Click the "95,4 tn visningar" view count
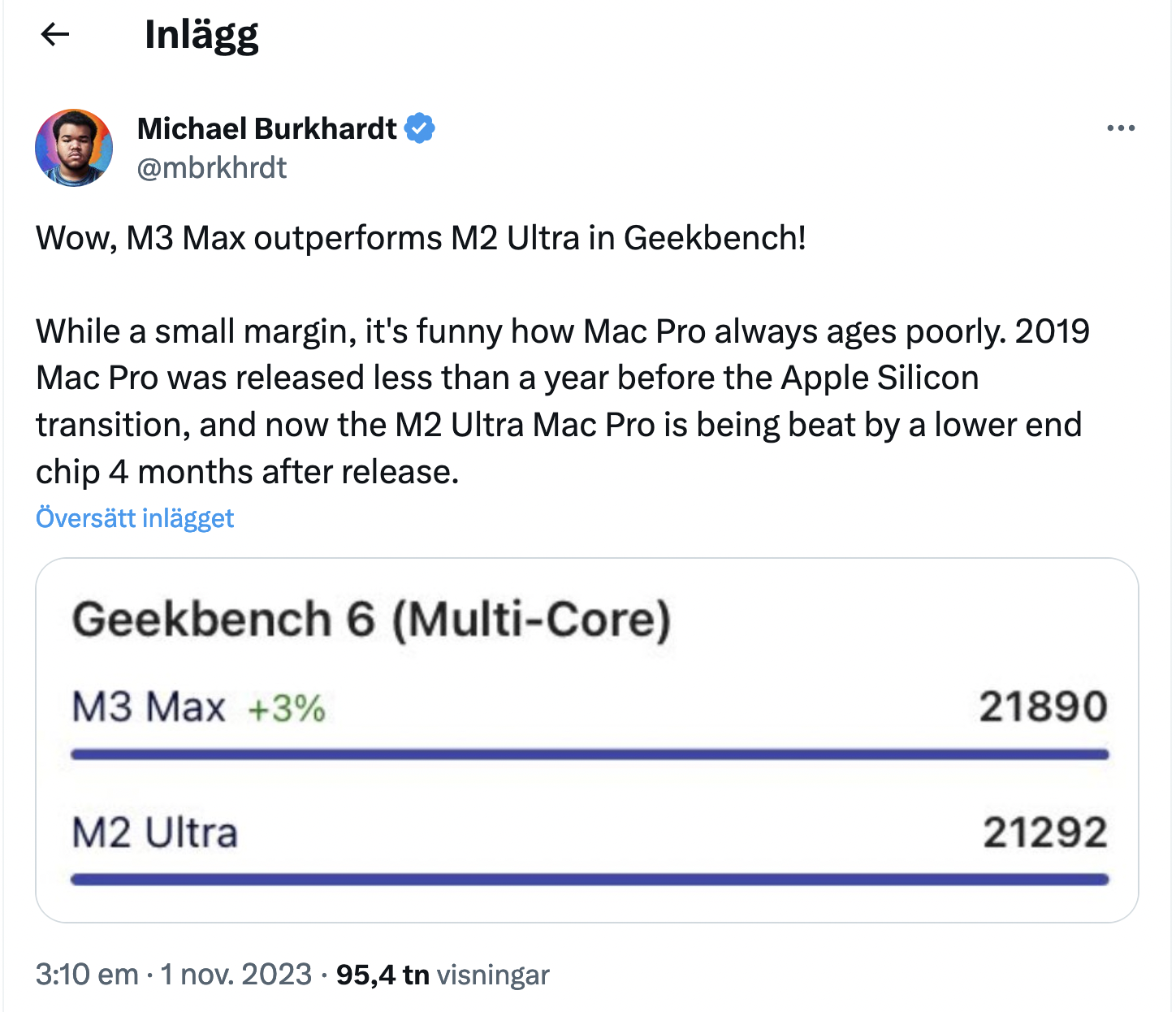1176x1012 pixels. 443,974
